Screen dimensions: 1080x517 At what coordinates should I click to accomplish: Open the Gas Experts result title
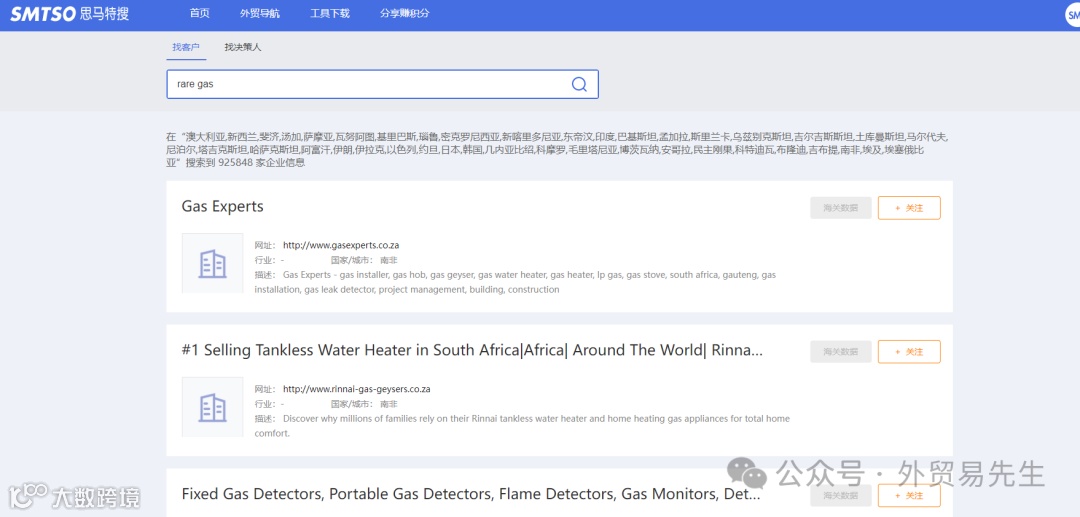coord(222,207)
